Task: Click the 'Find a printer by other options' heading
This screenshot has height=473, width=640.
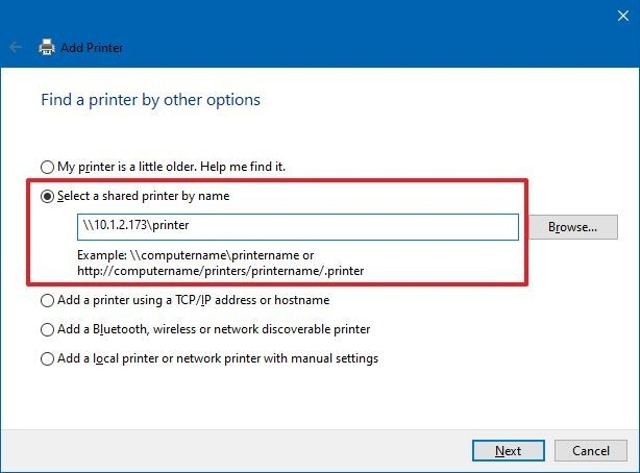Action: click(150, 100)
